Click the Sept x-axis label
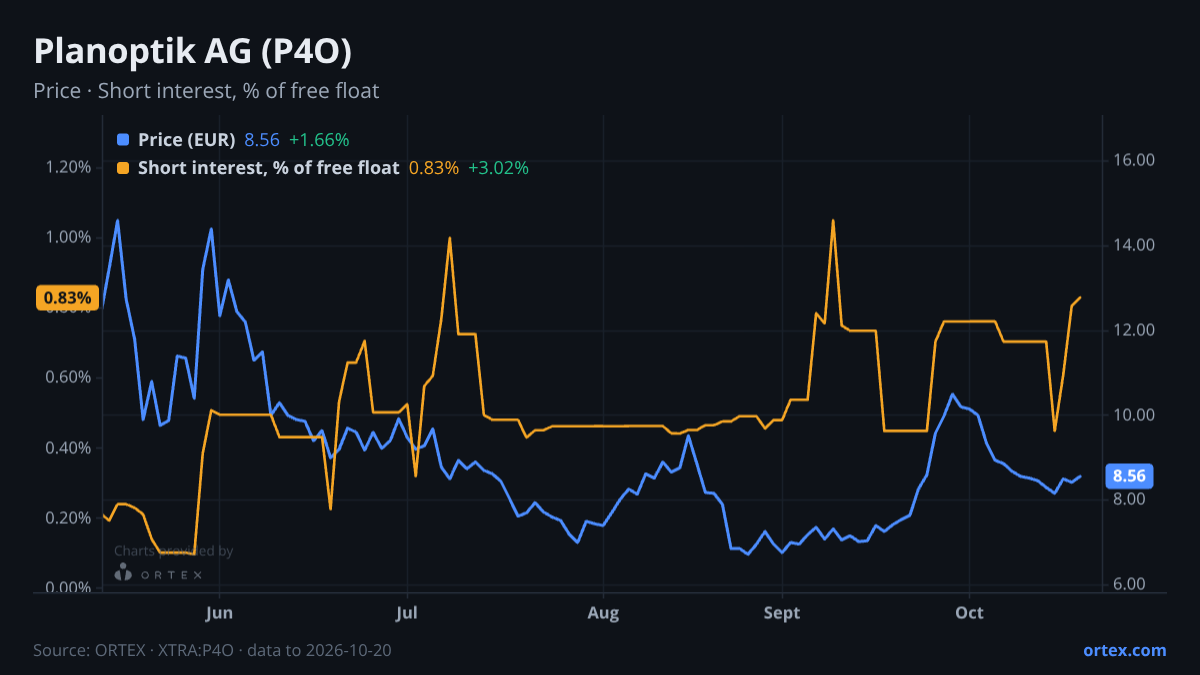The image size is (1200, 675). coord(781,612)
